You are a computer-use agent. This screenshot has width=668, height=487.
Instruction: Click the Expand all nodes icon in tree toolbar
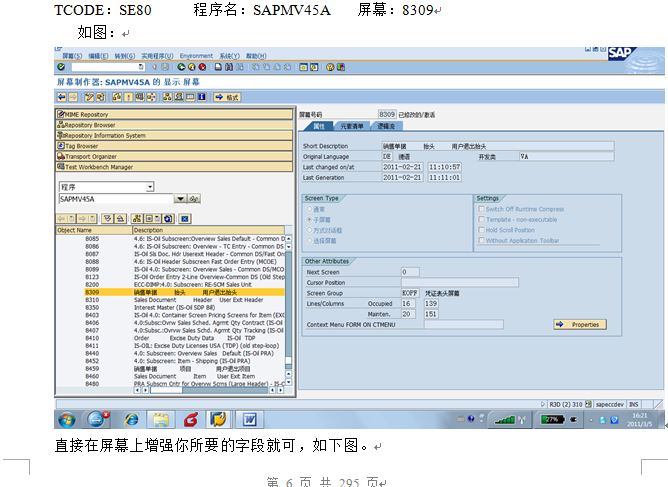[x=108, y=219]
